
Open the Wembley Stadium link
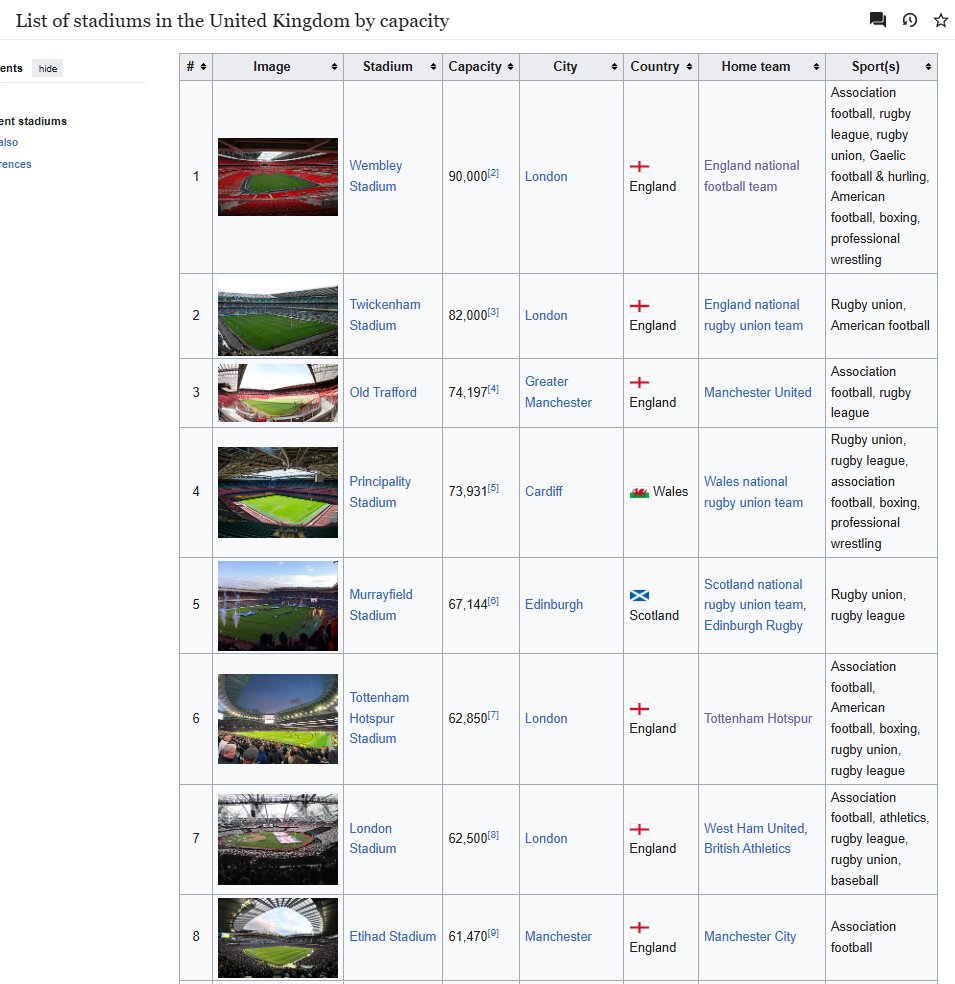tap(375, 176)
